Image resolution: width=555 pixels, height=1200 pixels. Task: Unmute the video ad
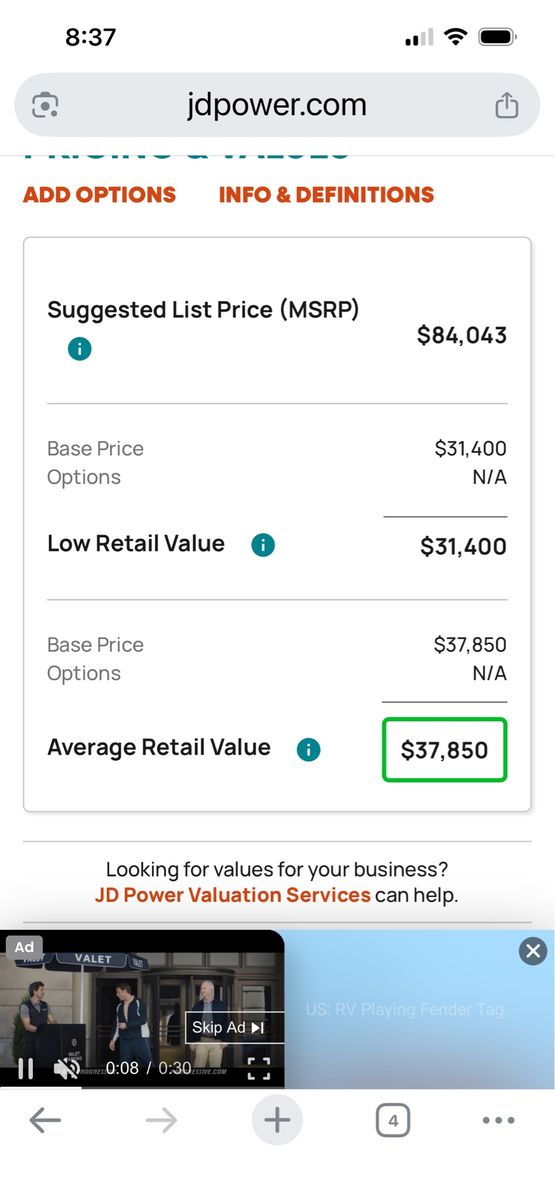pyautogui.click(x=67, y=1069)
